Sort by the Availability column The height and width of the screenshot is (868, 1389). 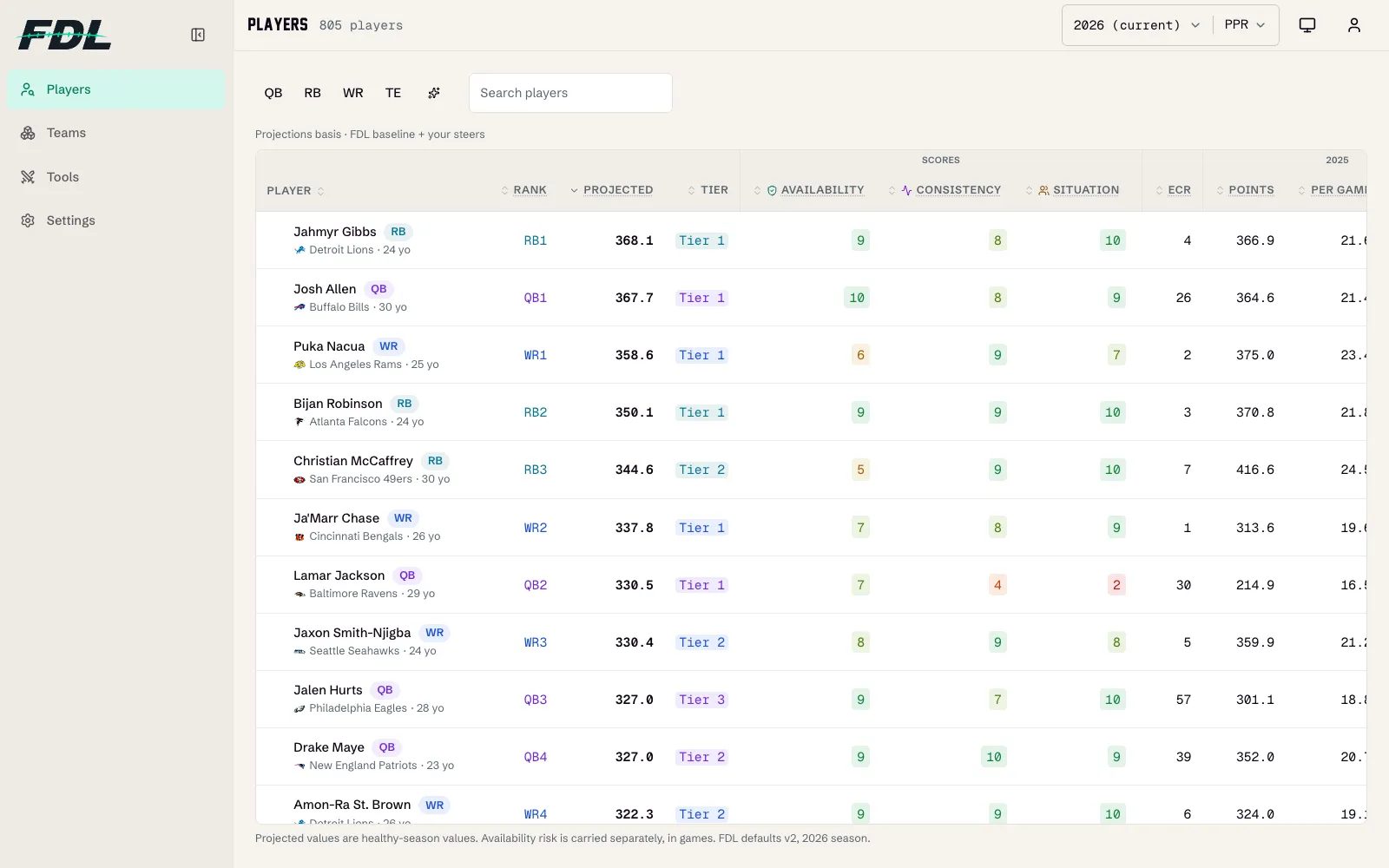tap(808, 190)
